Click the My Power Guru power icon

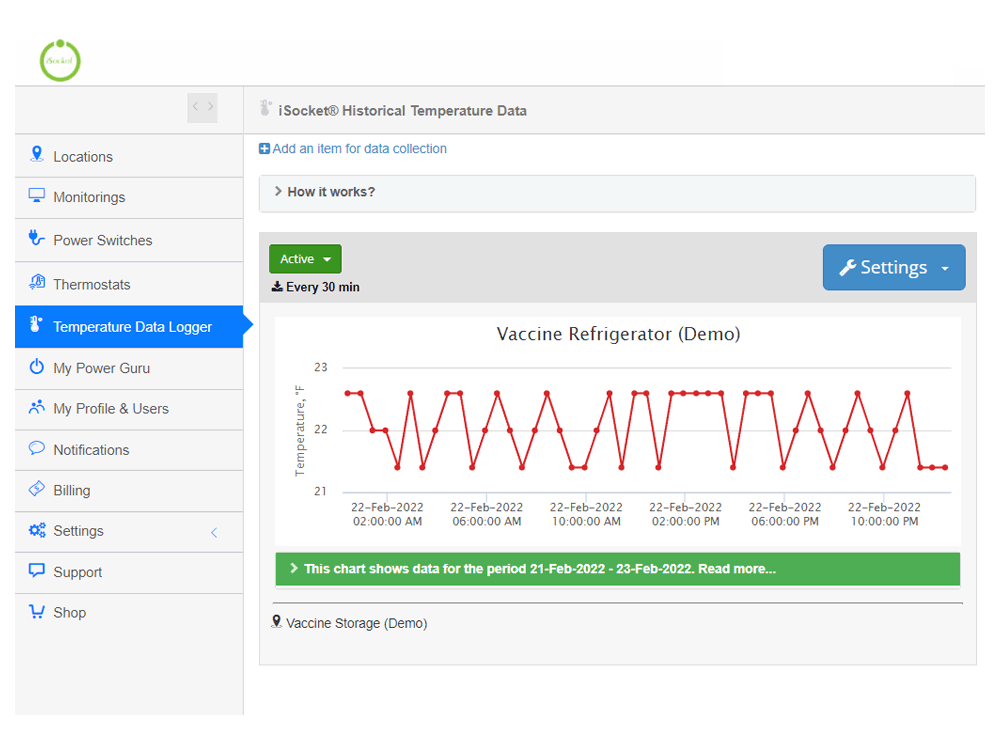tap(37, 367)
